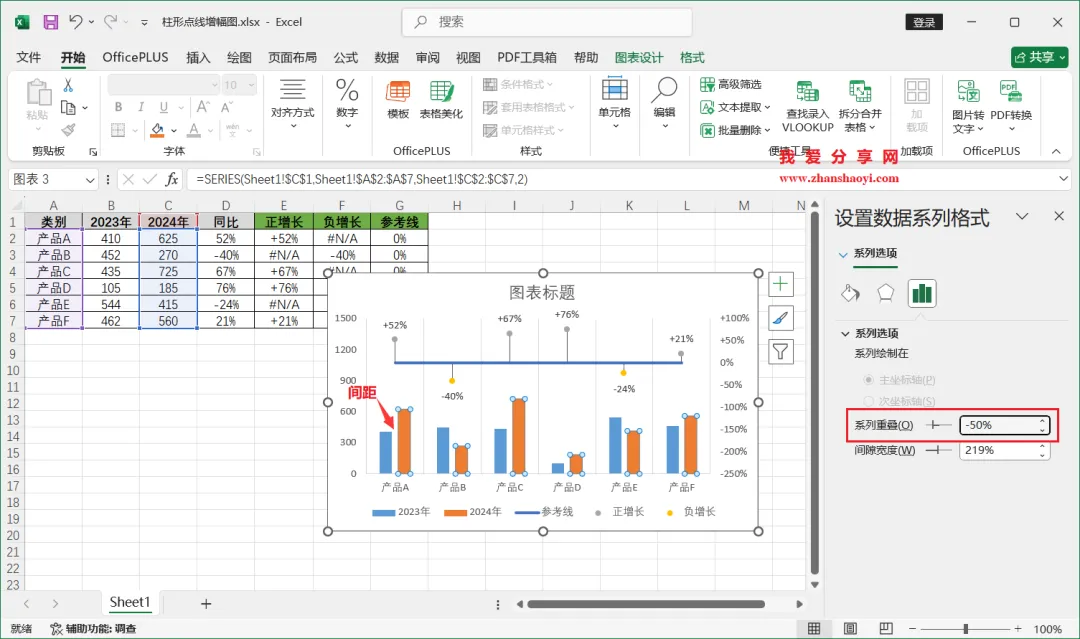
Task: Click the 图片转文字 icon
Action: click(x=968, y=92)
